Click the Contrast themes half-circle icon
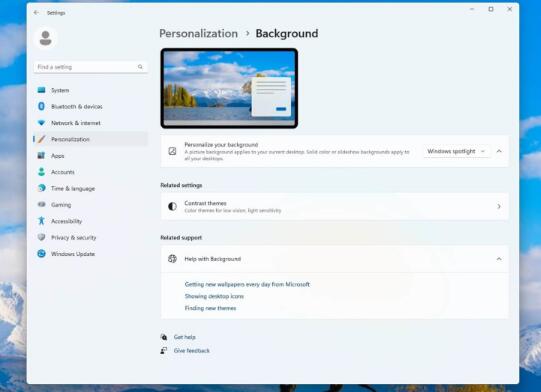The width and height of the screenshot is (541, 392). 172,206
